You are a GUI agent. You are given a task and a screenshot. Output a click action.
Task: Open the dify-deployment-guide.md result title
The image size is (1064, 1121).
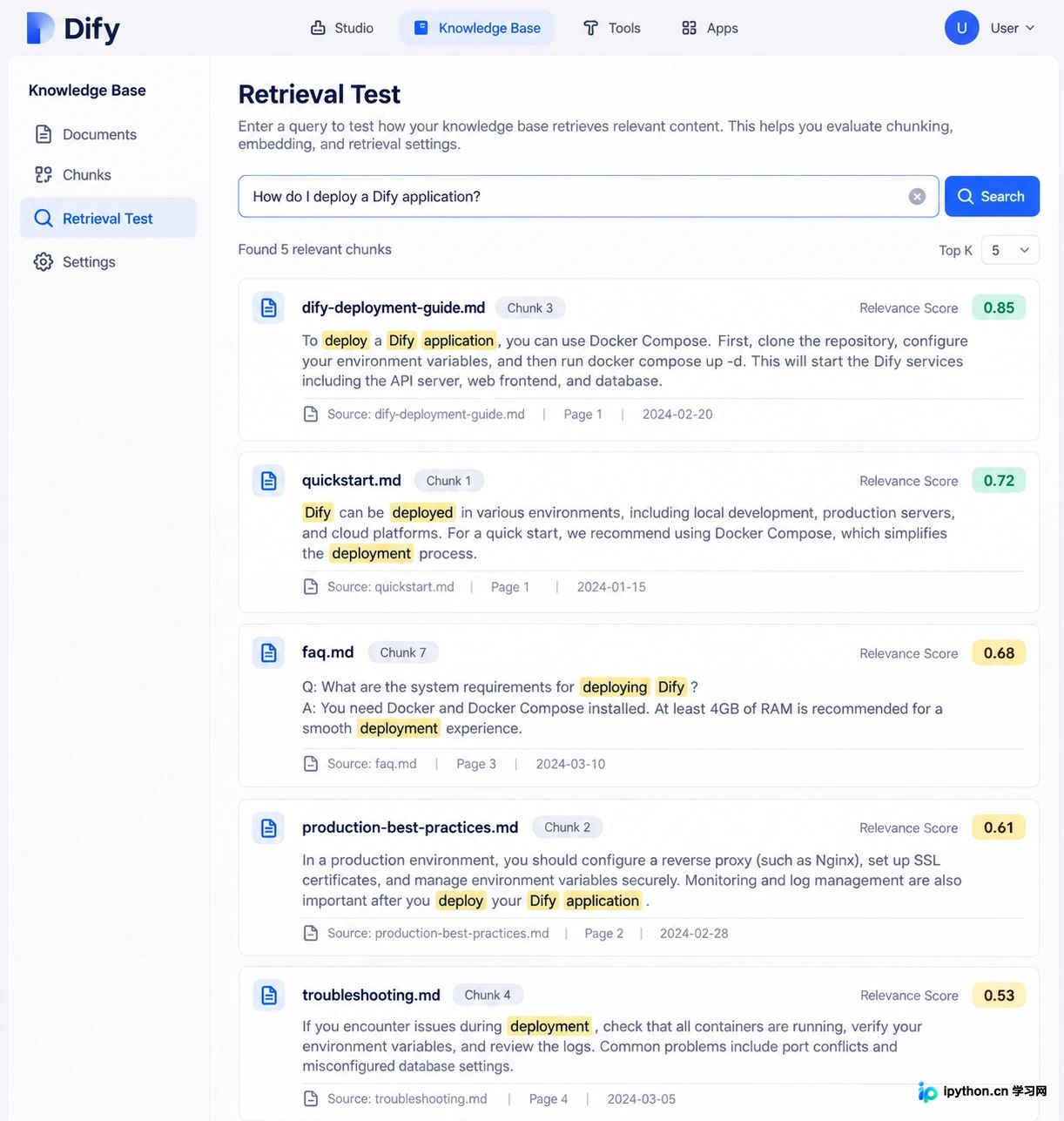coord(394,307)
